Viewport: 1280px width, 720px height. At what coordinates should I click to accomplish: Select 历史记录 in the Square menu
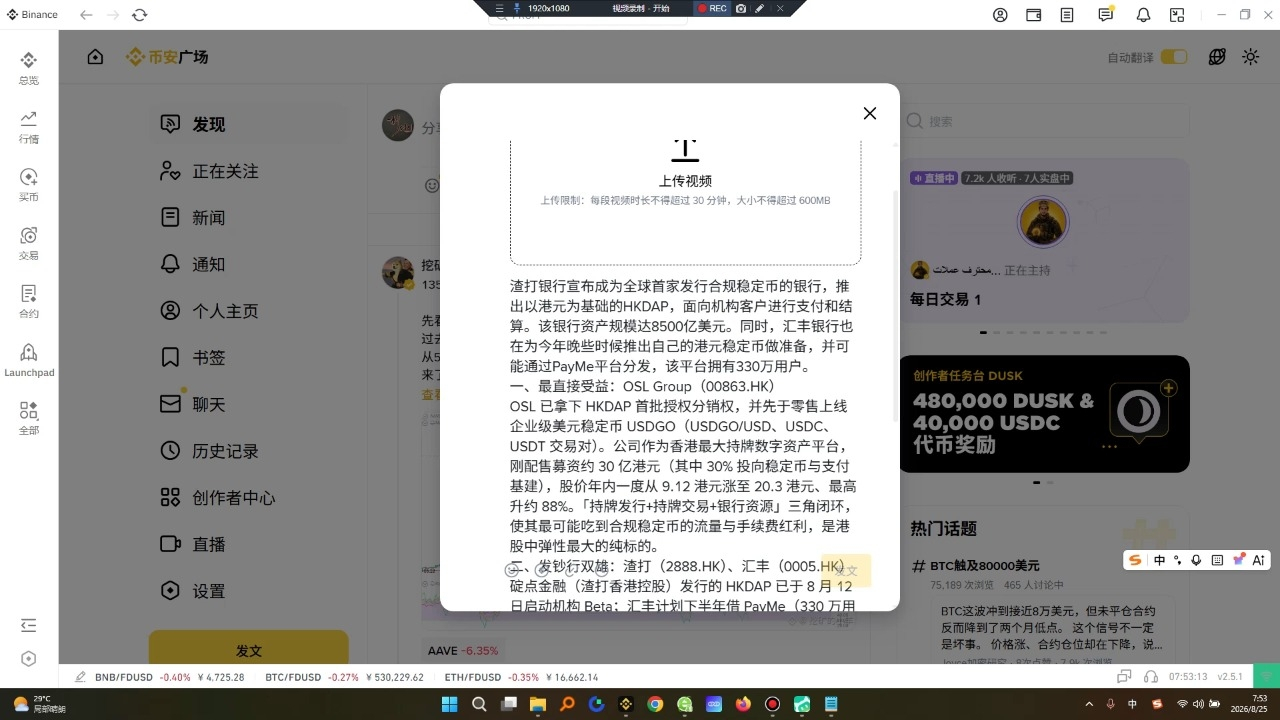coord(249,451)
